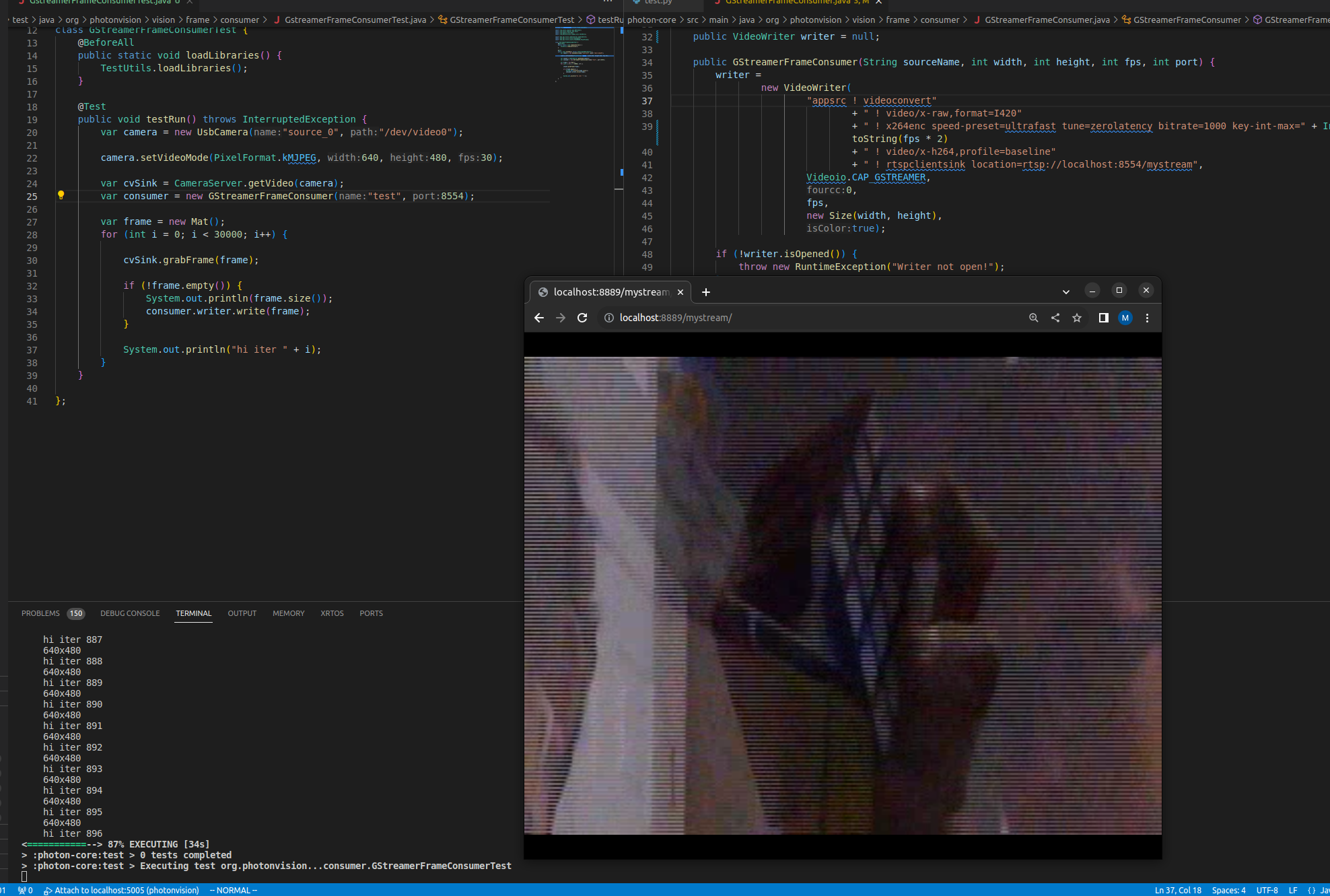The image size is (1330, 896).
Task: Open the M profile avatar in Chrome
Action: pos(1125,318)
